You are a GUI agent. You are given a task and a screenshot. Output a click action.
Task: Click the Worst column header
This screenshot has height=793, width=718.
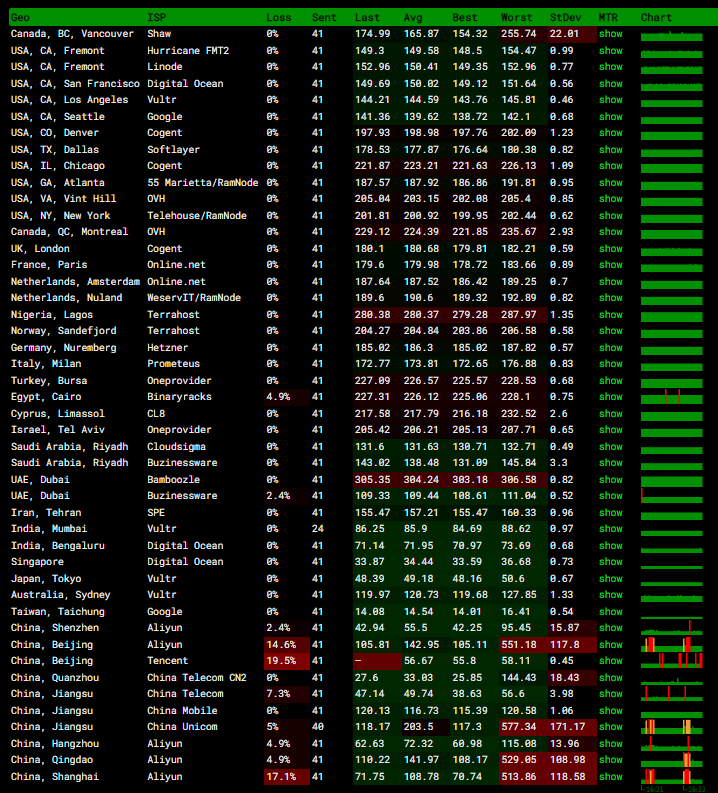(517, 18)
